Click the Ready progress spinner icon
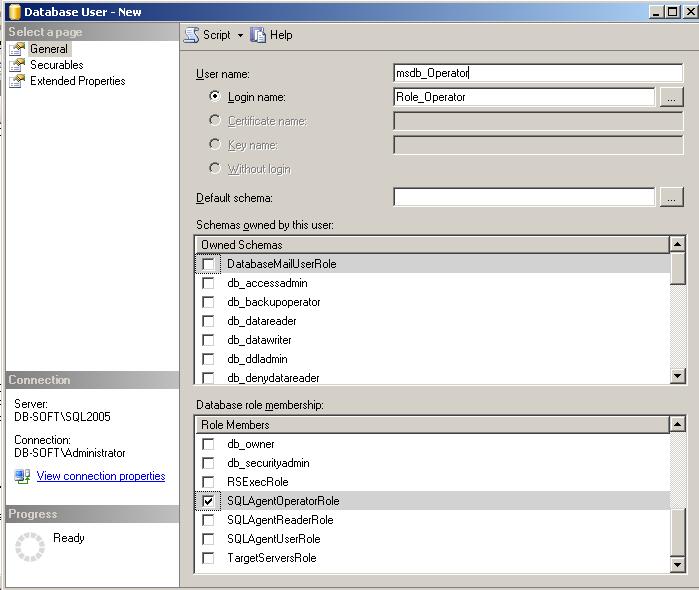The height and width of the screenshot is (590, 699). (30, 546)
